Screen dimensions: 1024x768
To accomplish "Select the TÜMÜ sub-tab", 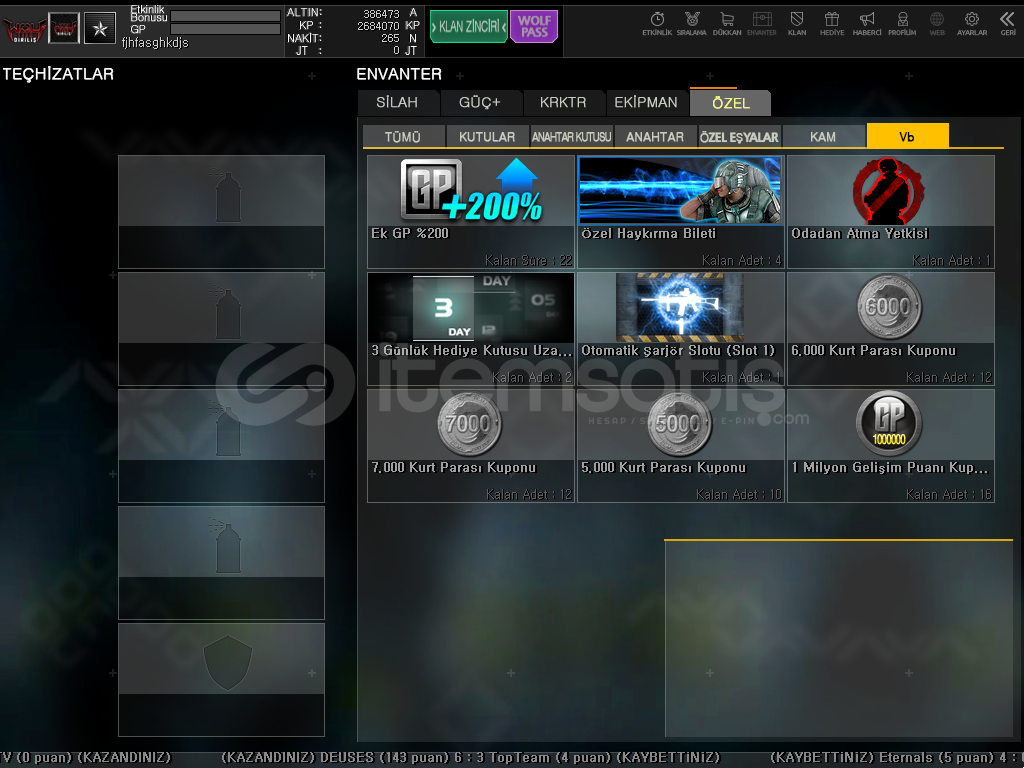I will pyautogui.click(x=403, y=136).
